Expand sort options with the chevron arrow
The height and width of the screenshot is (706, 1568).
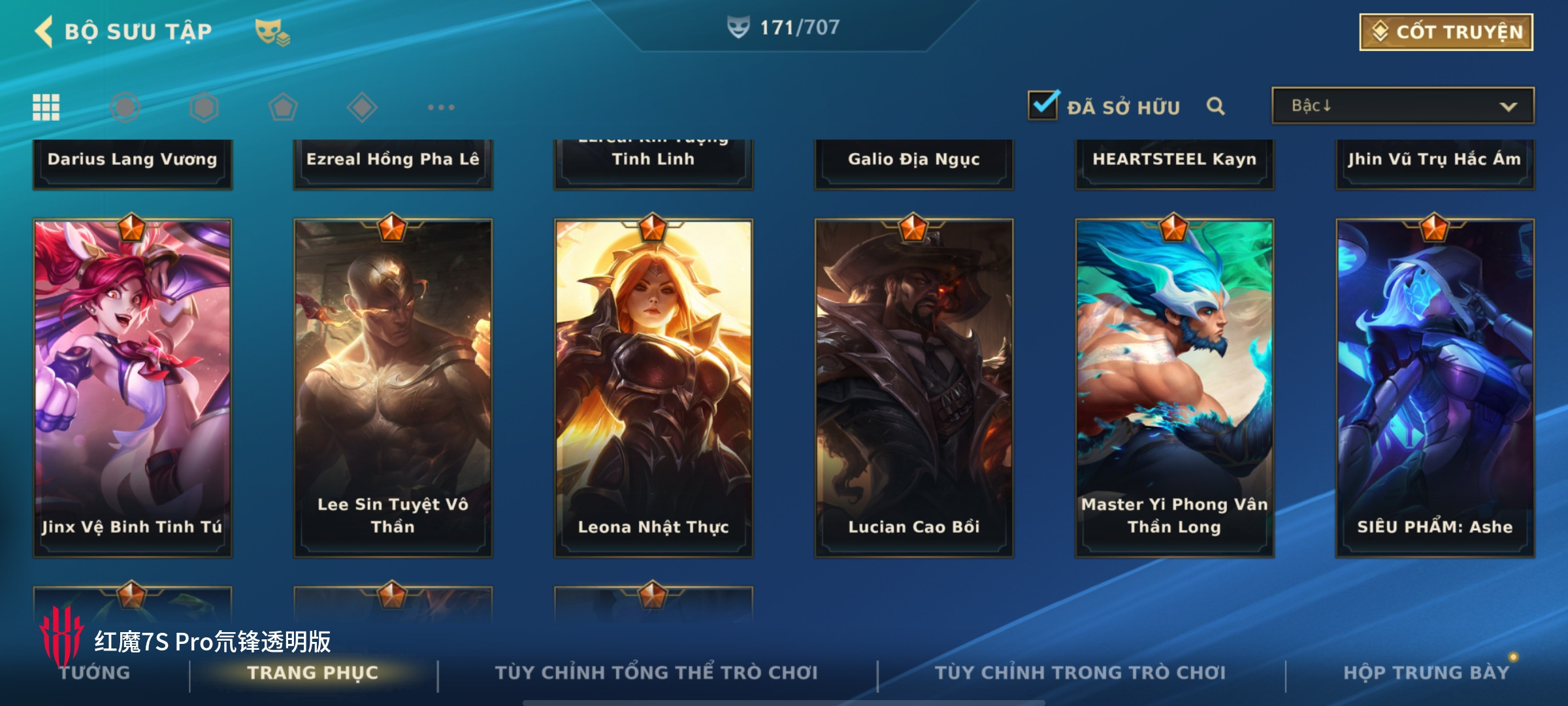point(1508,107)
